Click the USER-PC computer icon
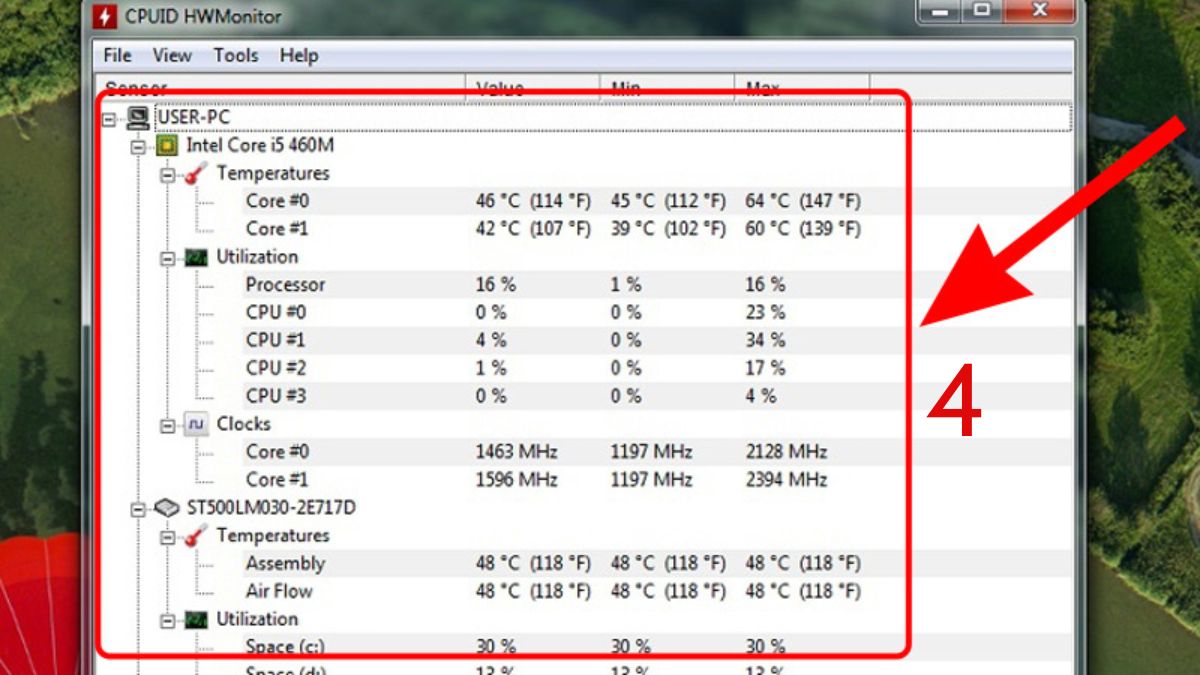 click(139, 118)
